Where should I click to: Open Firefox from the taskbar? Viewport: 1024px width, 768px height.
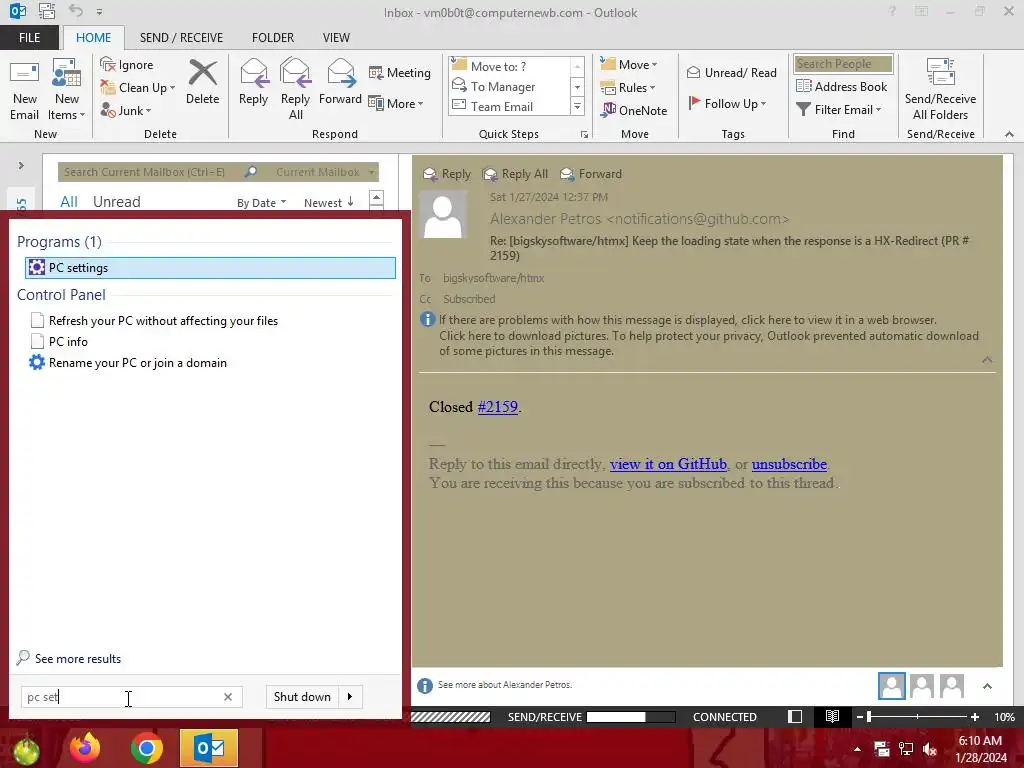pyautogui.click(x=85, y=748)
